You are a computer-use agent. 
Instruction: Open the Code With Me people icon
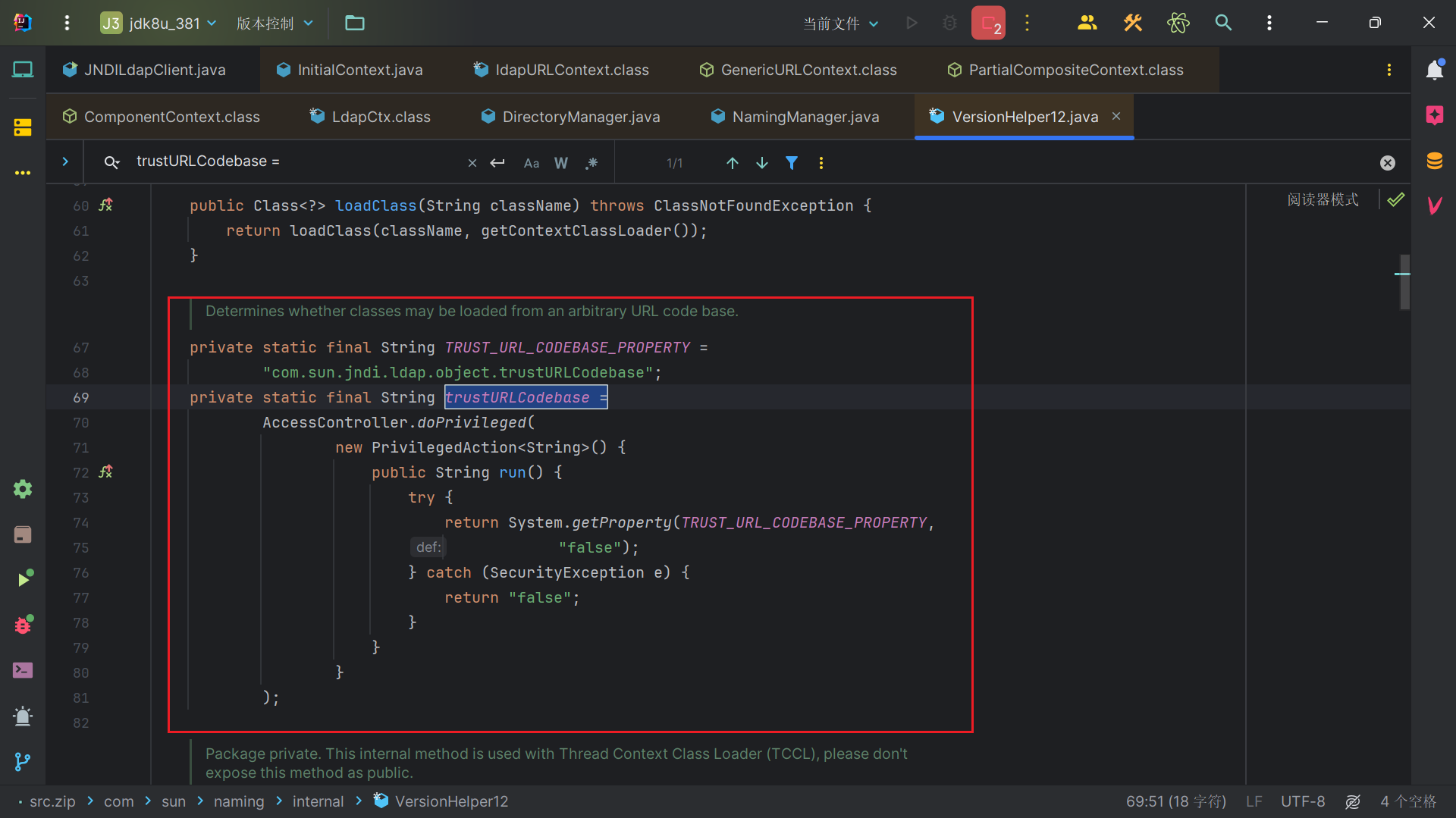1087,23
